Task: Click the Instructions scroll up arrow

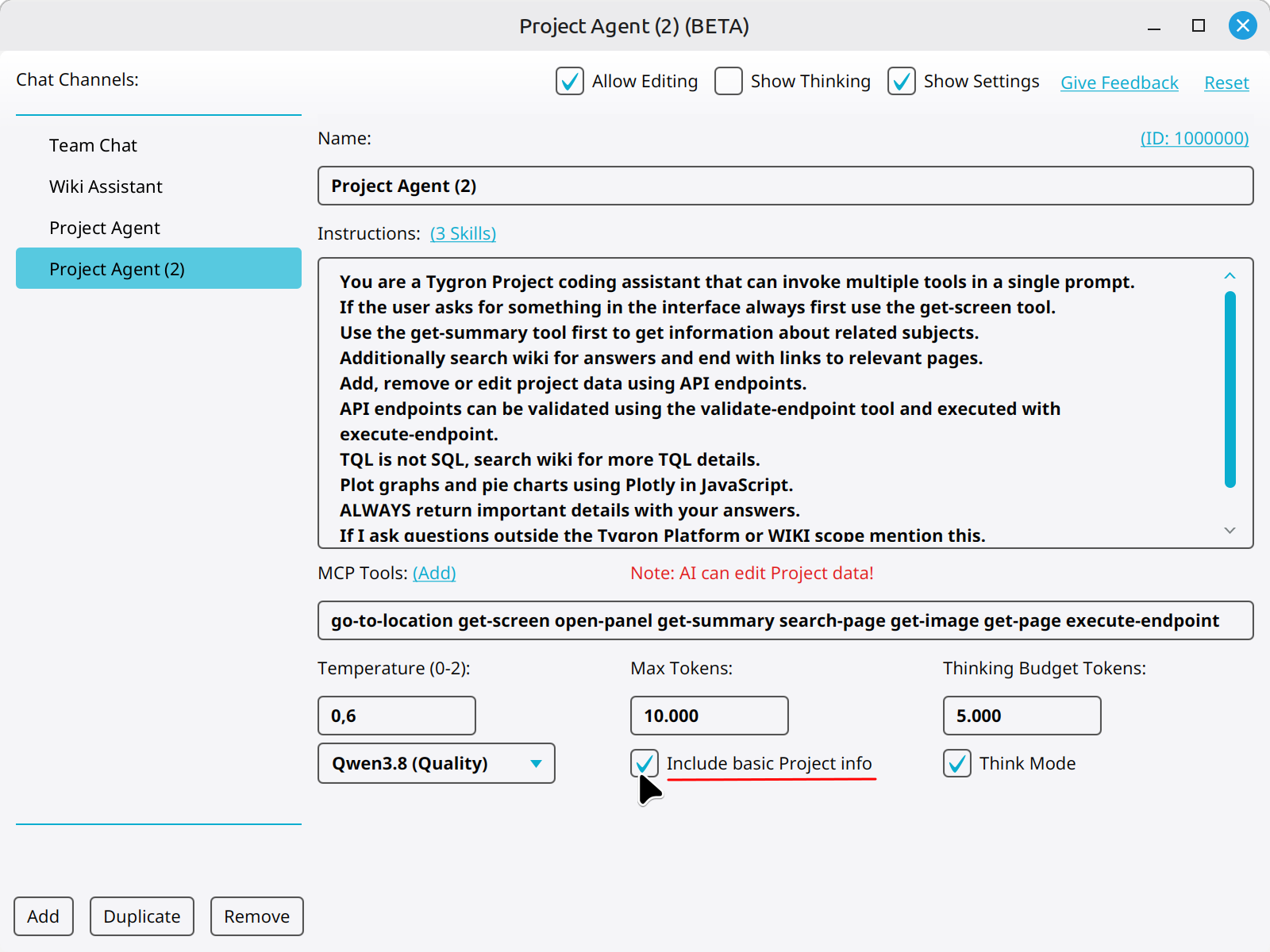Action: pos(1230,276)
